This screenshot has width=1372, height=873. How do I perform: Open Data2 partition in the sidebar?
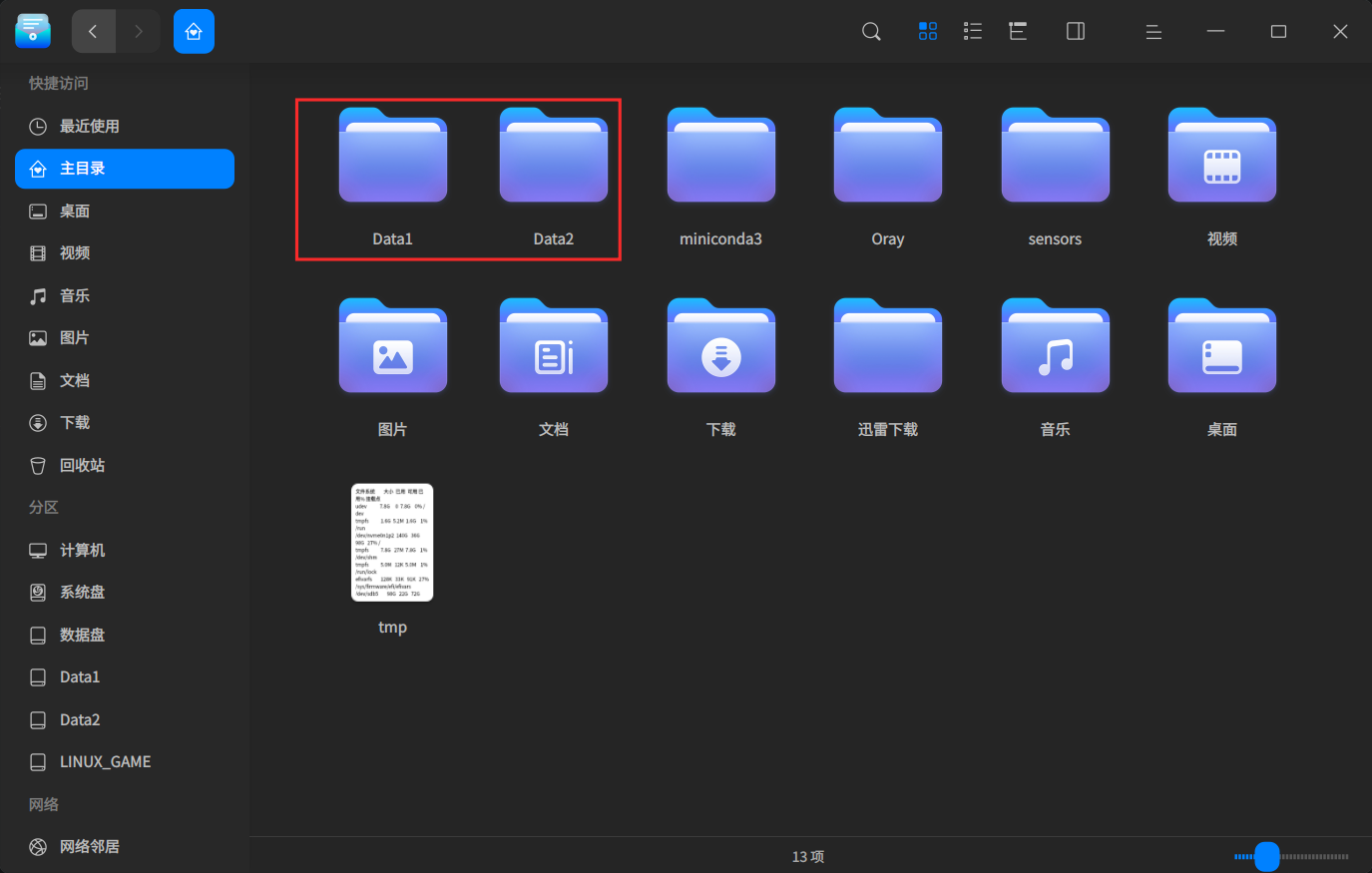tap(125, 720)
